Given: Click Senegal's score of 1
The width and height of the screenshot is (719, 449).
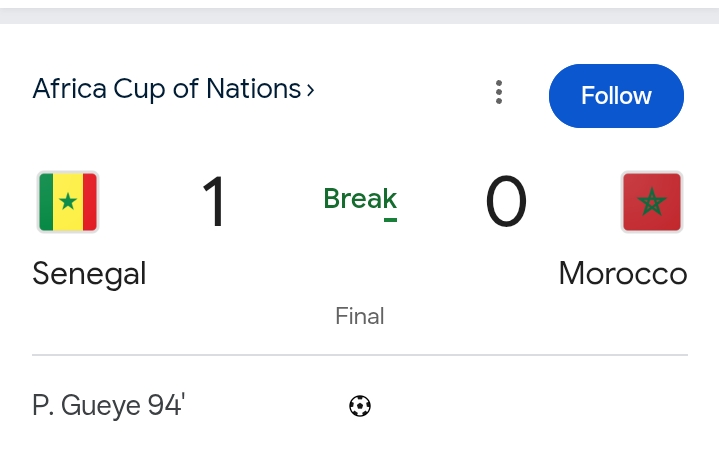Looking at the screenshot, I should point(215,202).
